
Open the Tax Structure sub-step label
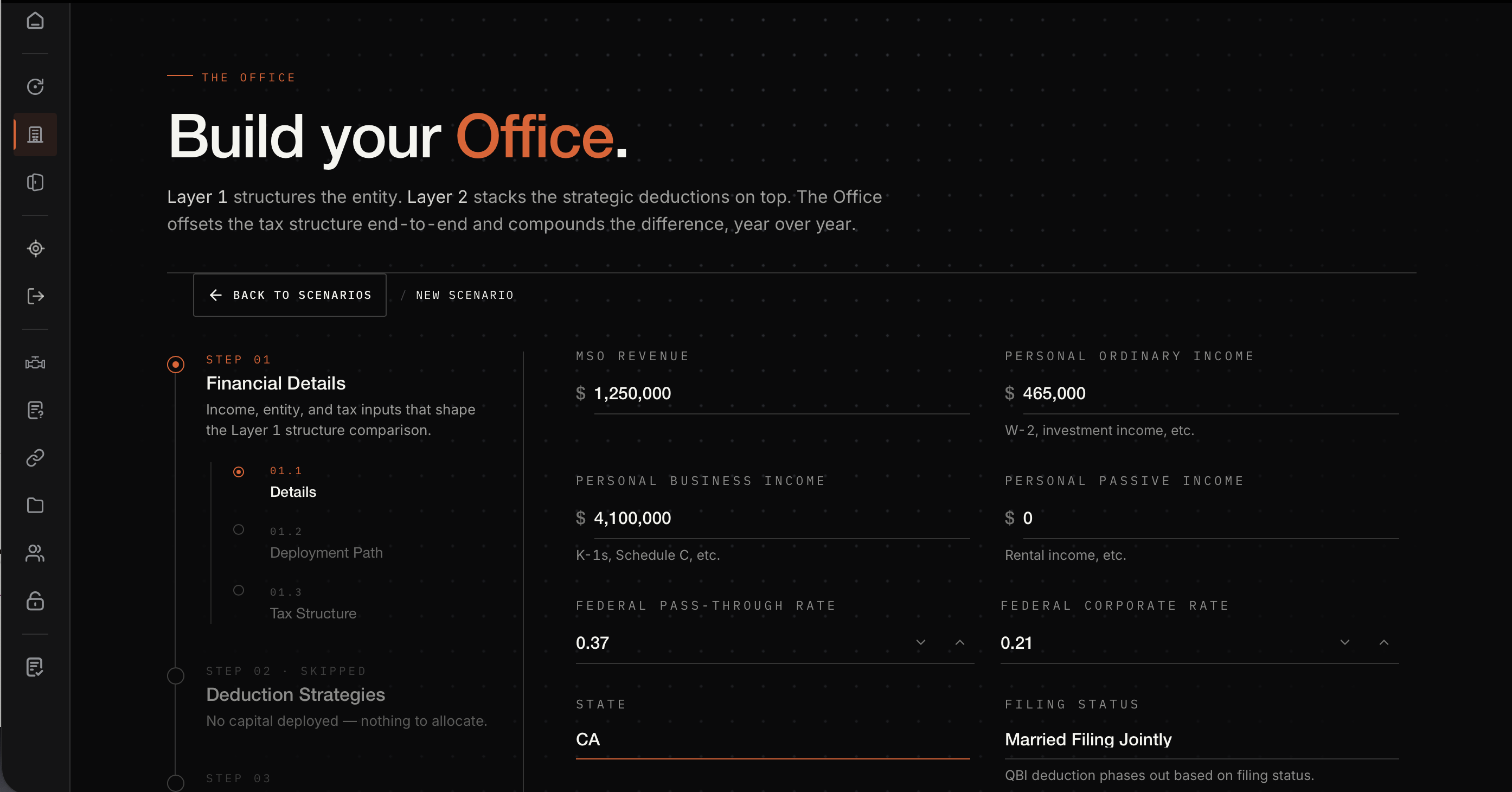[313, 614]
